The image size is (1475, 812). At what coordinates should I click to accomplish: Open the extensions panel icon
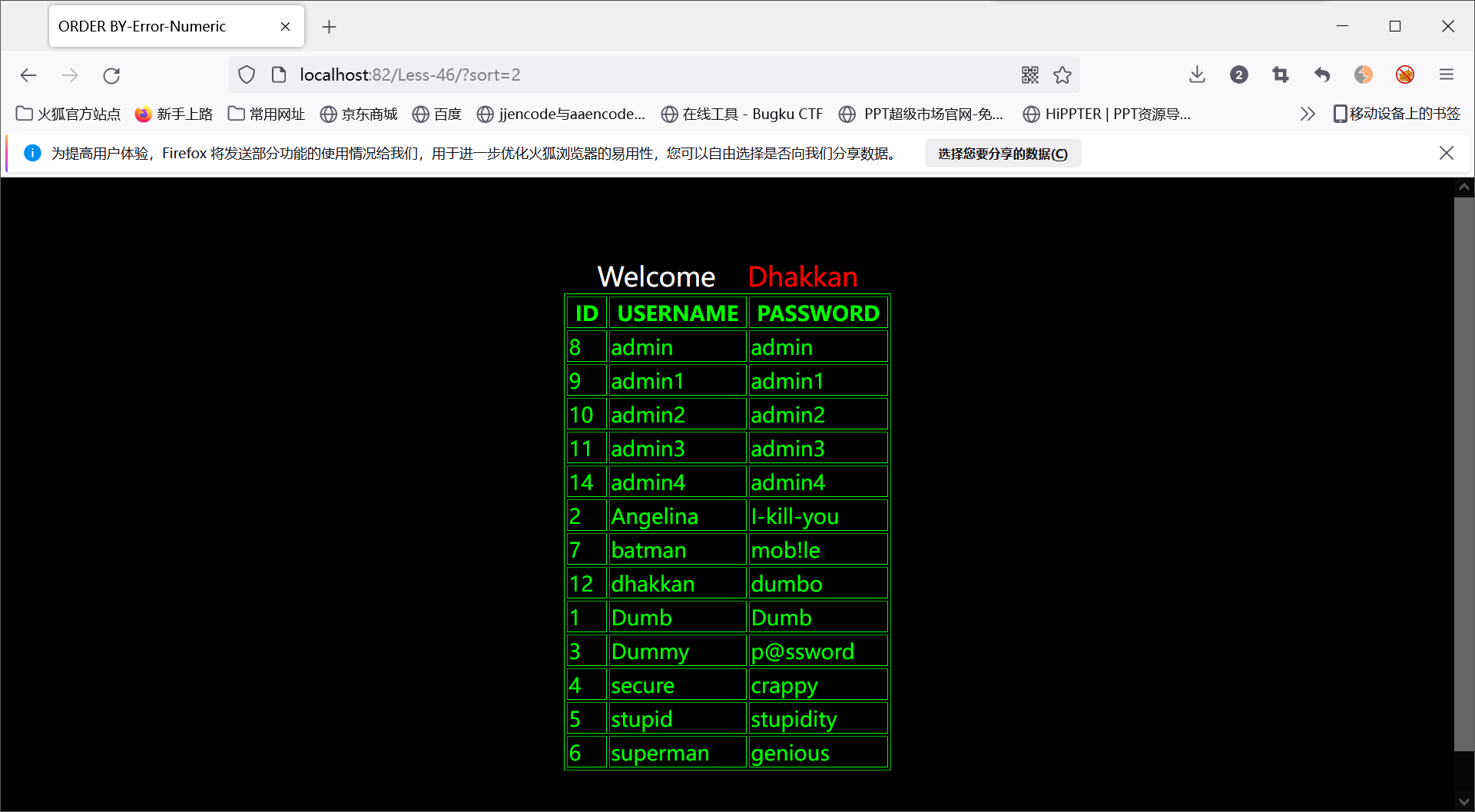tap(1239, 75)
